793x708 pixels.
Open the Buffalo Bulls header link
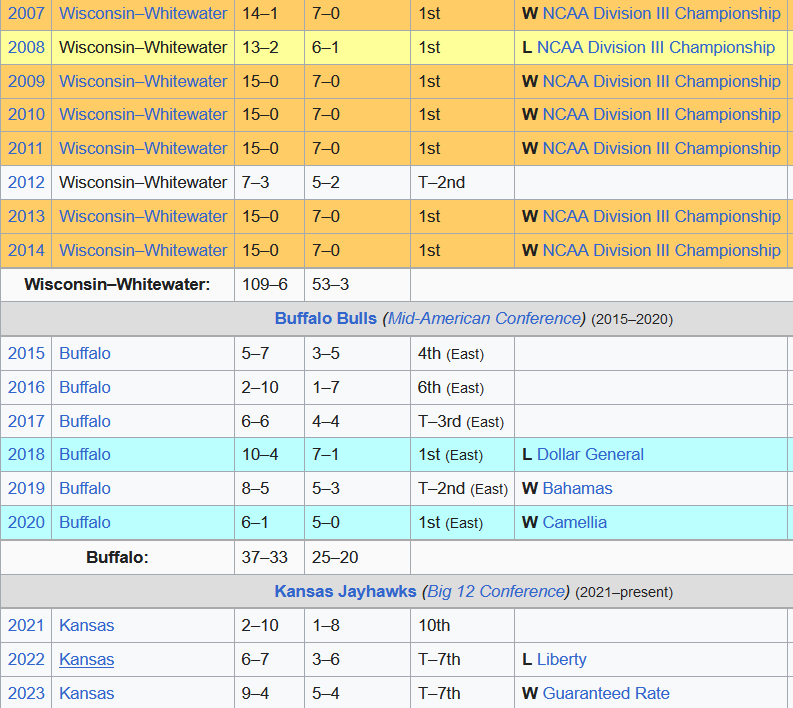(x=326, y=319)
